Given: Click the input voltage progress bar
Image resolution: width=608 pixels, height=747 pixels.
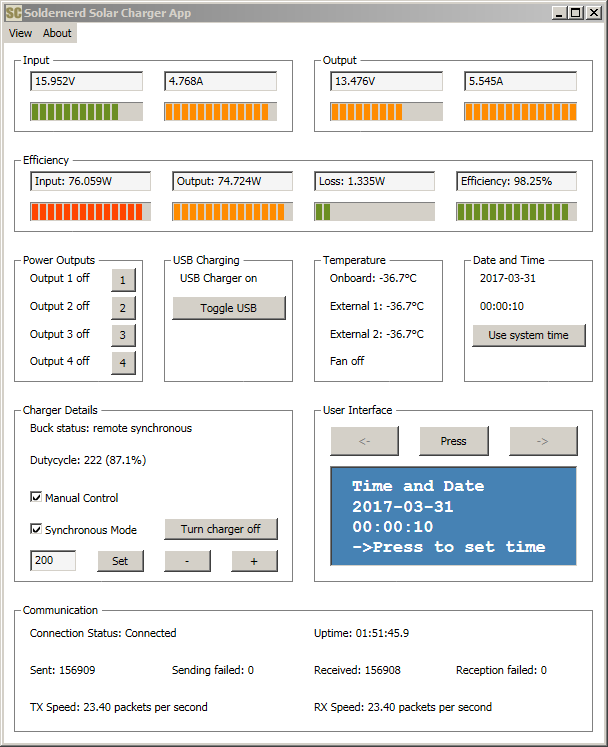Looking at the screenshot, I should point(86,111).
